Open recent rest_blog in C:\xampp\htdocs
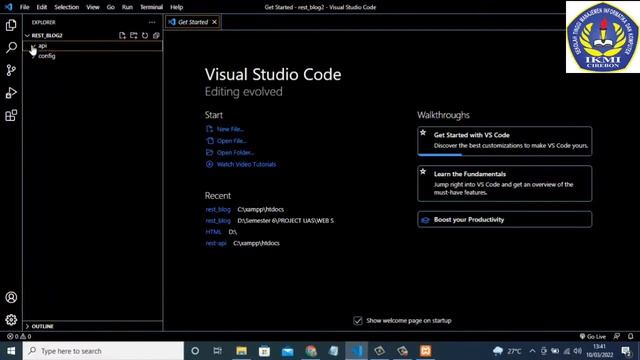The image size is (640, 360). (218, 209)
